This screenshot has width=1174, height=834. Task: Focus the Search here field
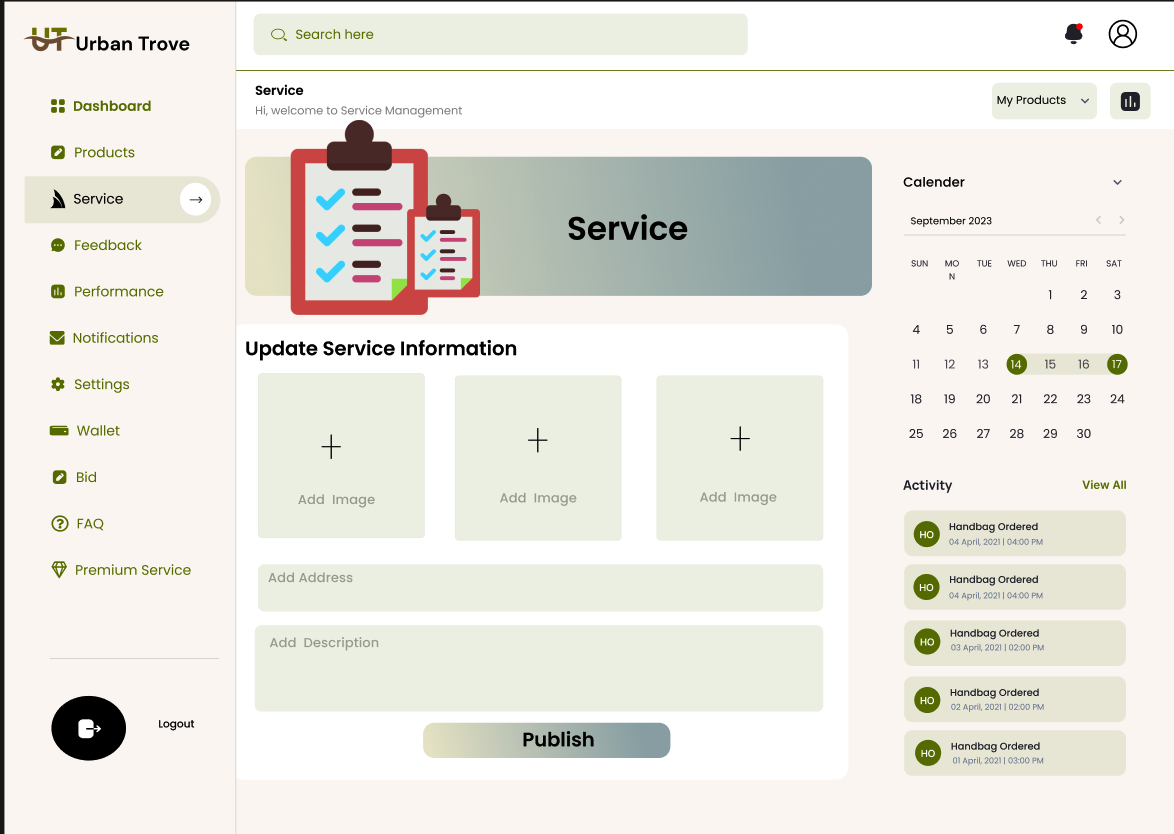pos(500,34)
